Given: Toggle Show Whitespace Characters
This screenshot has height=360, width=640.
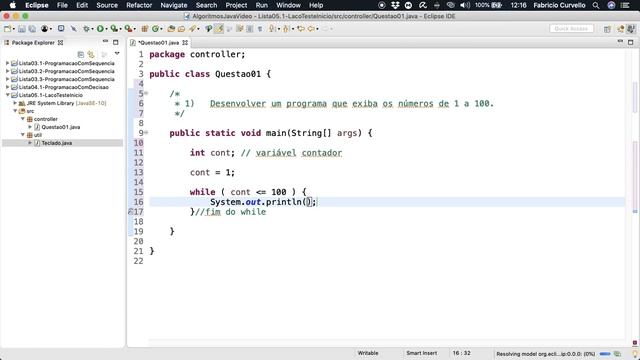Looking at the screenshot, I should tap(260, 29).
